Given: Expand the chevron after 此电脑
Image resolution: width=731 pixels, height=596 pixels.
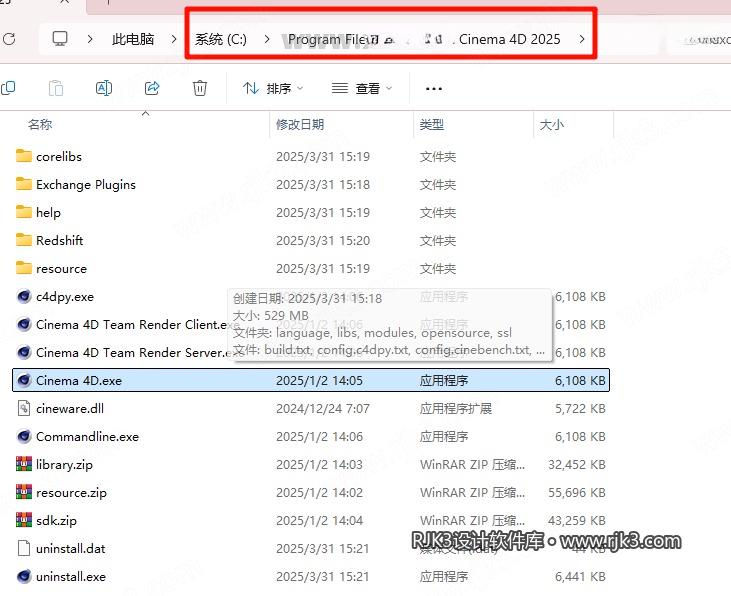Looking at the screenshot, I should point(174,39).
